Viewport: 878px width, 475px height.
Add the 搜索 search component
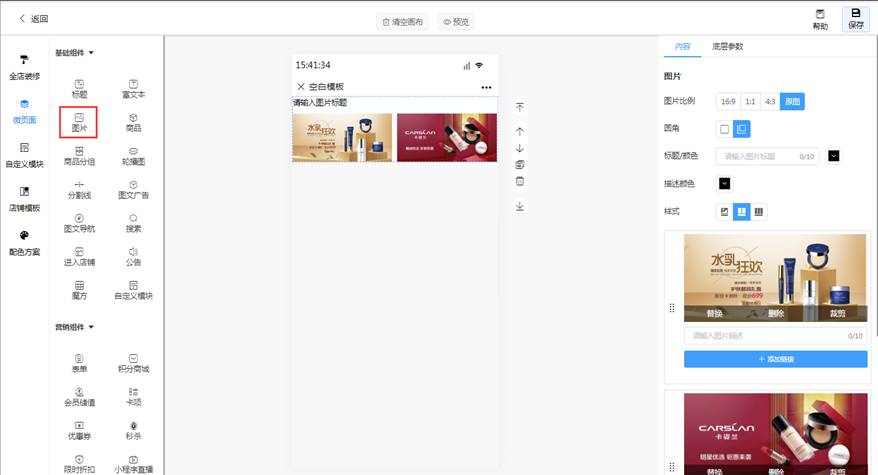pyautogui.click(x=133, y=223)
